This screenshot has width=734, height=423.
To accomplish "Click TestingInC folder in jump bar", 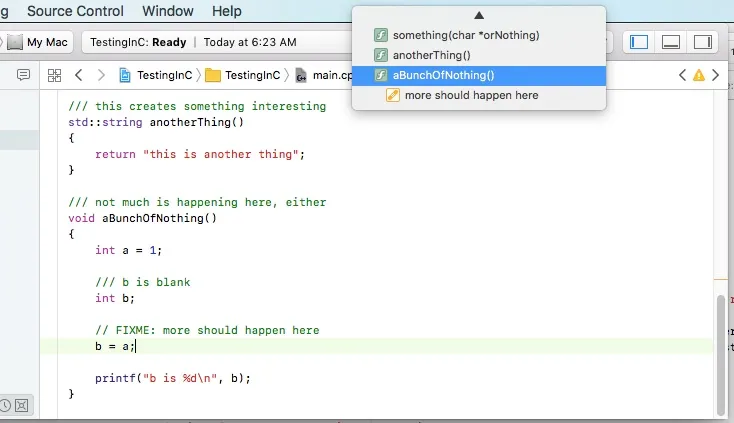I will [x=242, y=75].
